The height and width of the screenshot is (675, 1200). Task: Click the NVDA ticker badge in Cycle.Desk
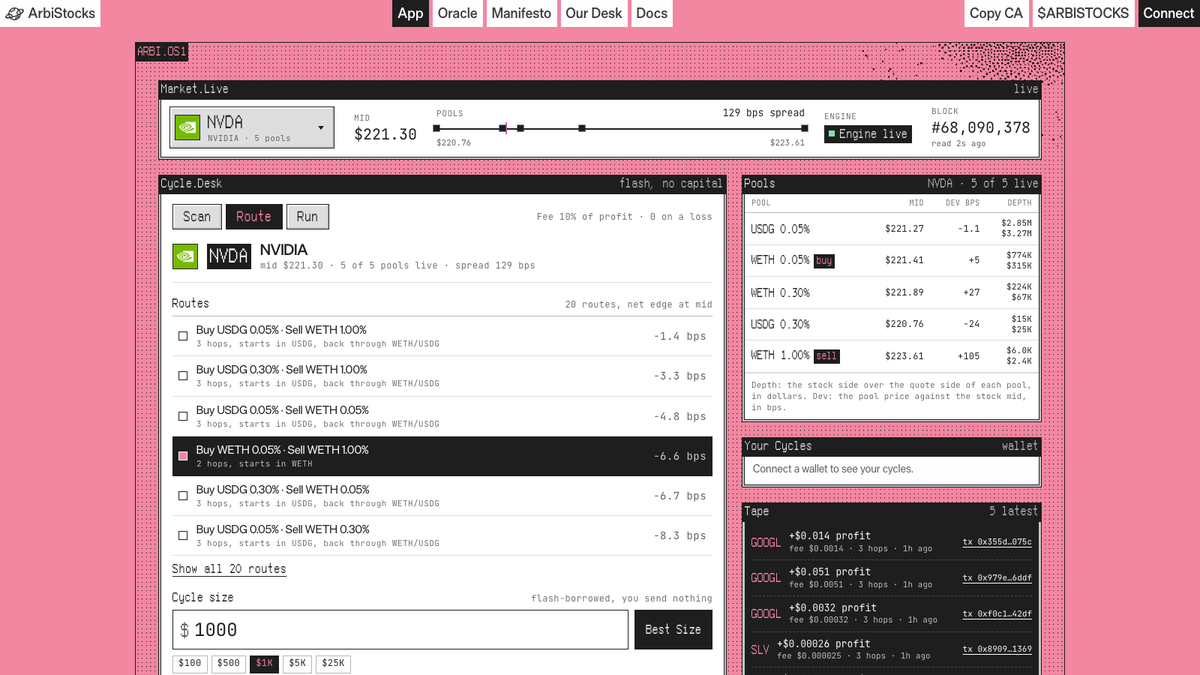click(228, 256)
